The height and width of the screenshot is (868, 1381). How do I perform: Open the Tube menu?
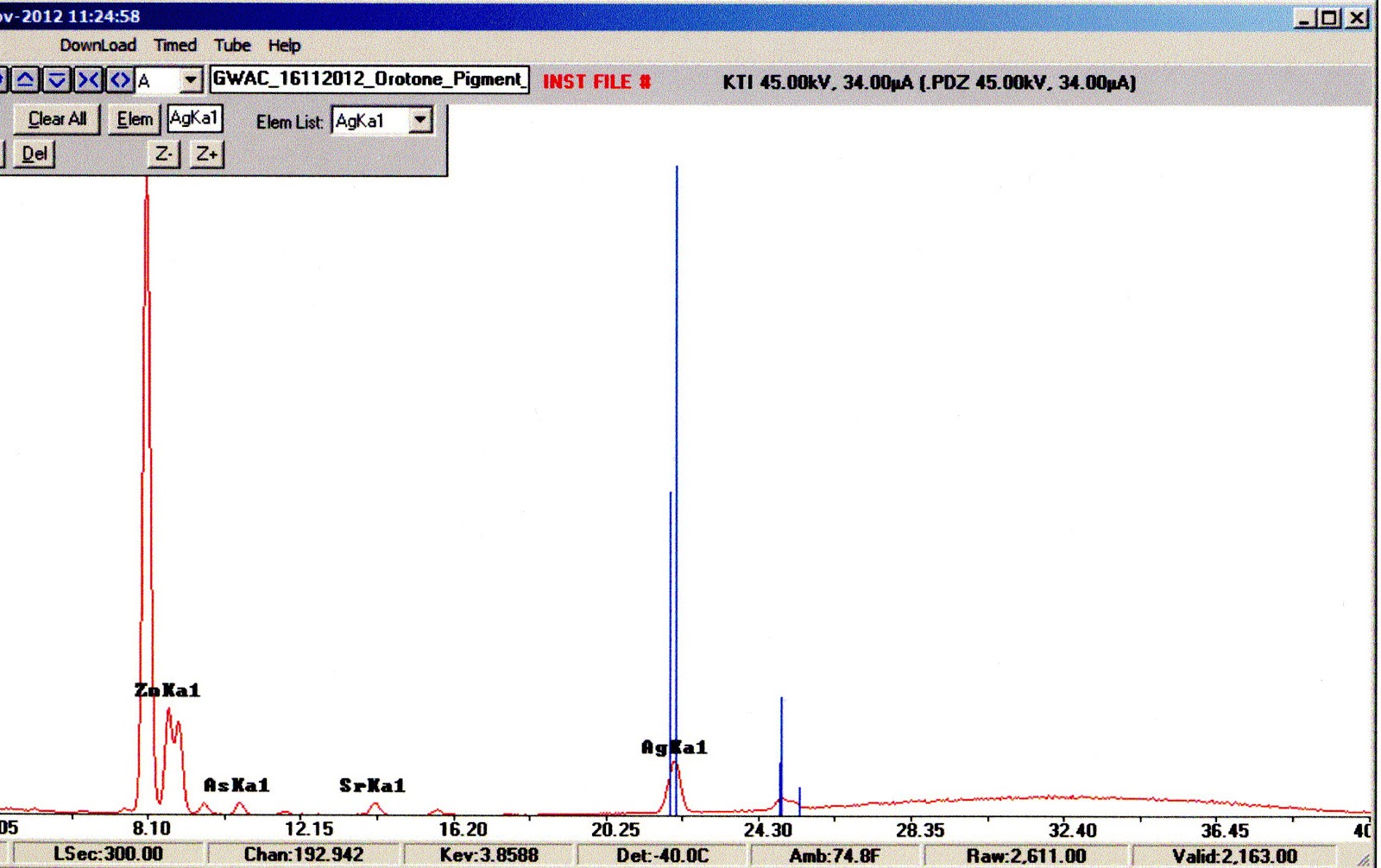tap(231, 45)
